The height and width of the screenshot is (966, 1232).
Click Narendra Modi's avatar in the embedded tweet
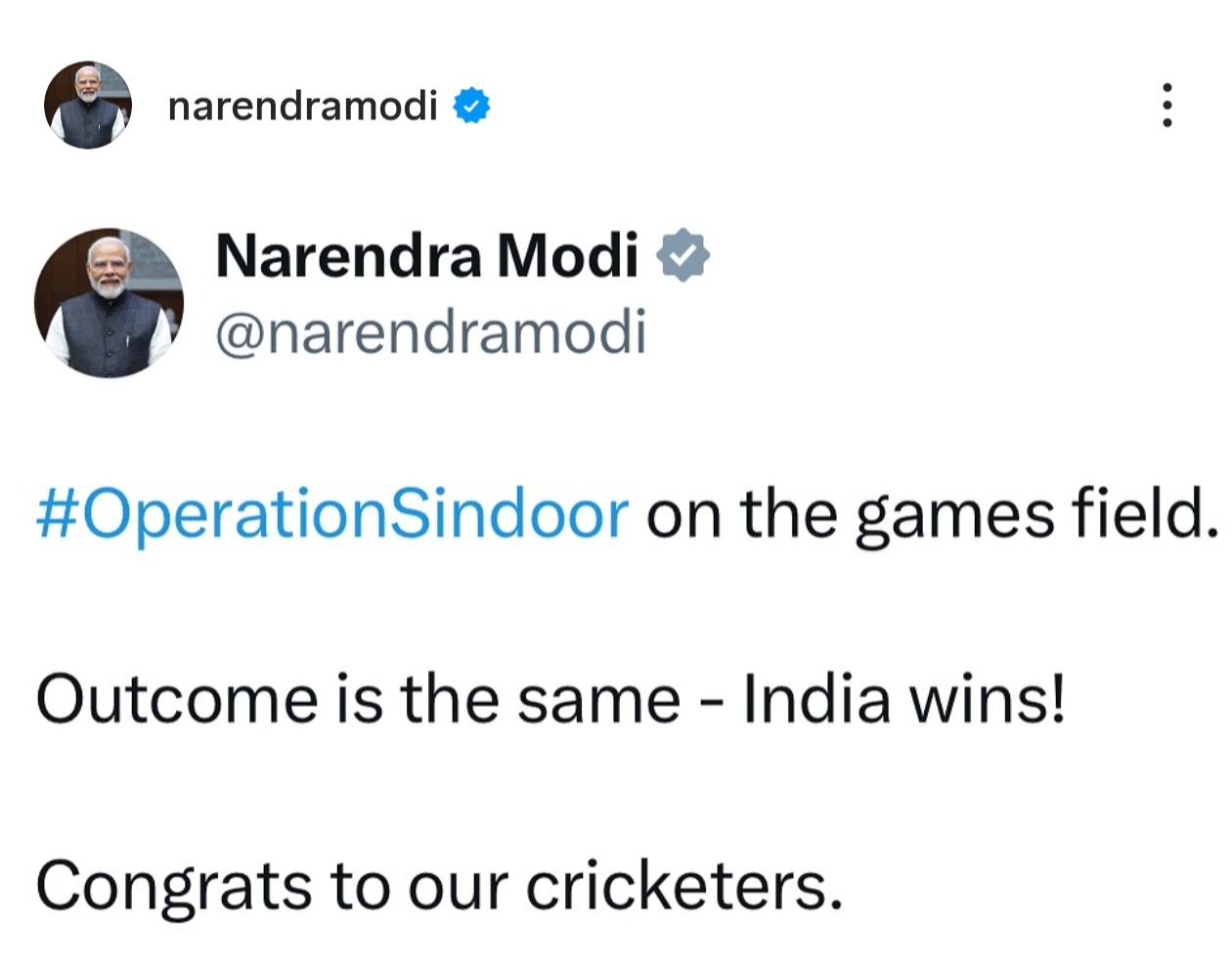110,301
